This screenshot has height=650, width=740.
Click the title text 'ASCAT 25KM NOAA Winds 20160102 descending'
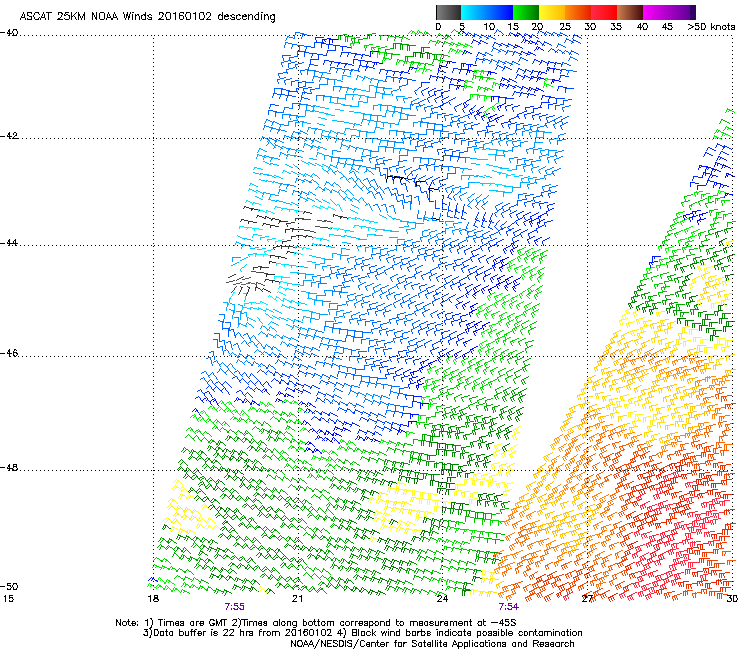tap(147, 16)
